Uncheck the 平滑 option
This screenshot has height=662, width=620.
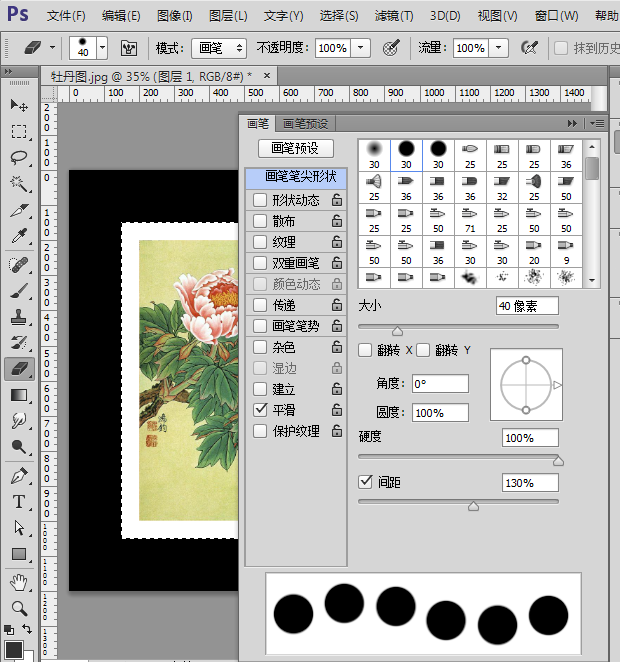tap(260, 410)
